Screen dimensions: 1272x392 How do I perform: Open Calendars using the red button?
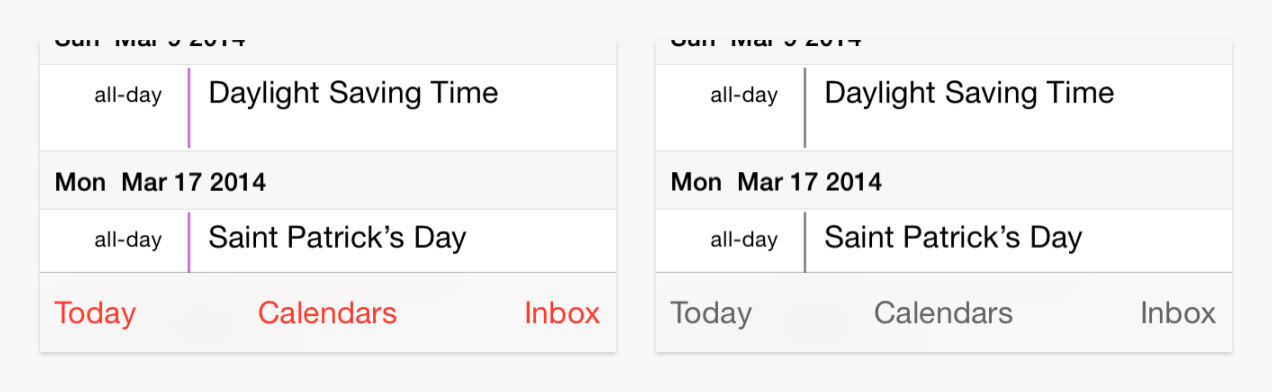click(x=328, y=313)
